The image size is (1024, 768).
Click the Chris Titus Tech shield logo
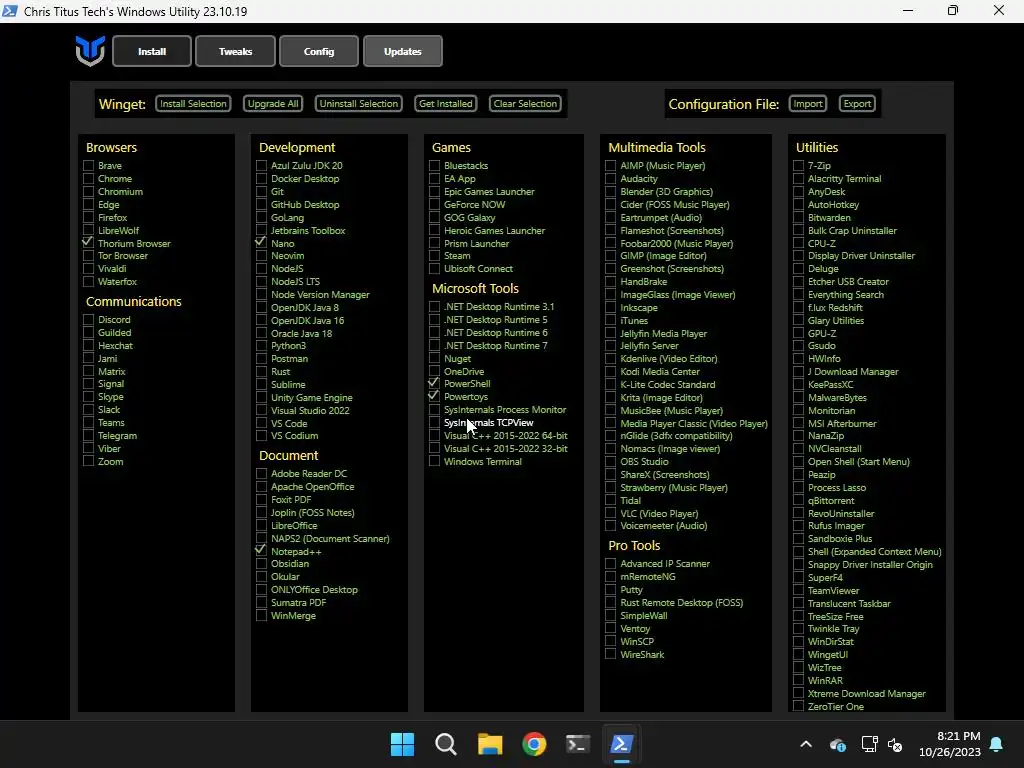pos(90,51)
